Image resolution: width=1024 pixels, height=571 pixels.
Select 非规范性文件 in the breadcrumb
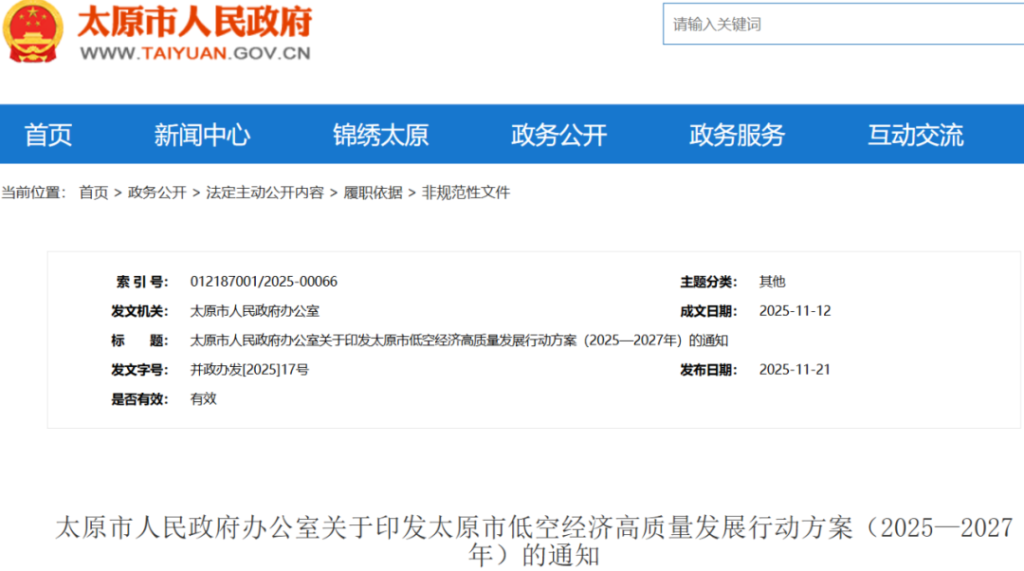[x=466, y=192]
